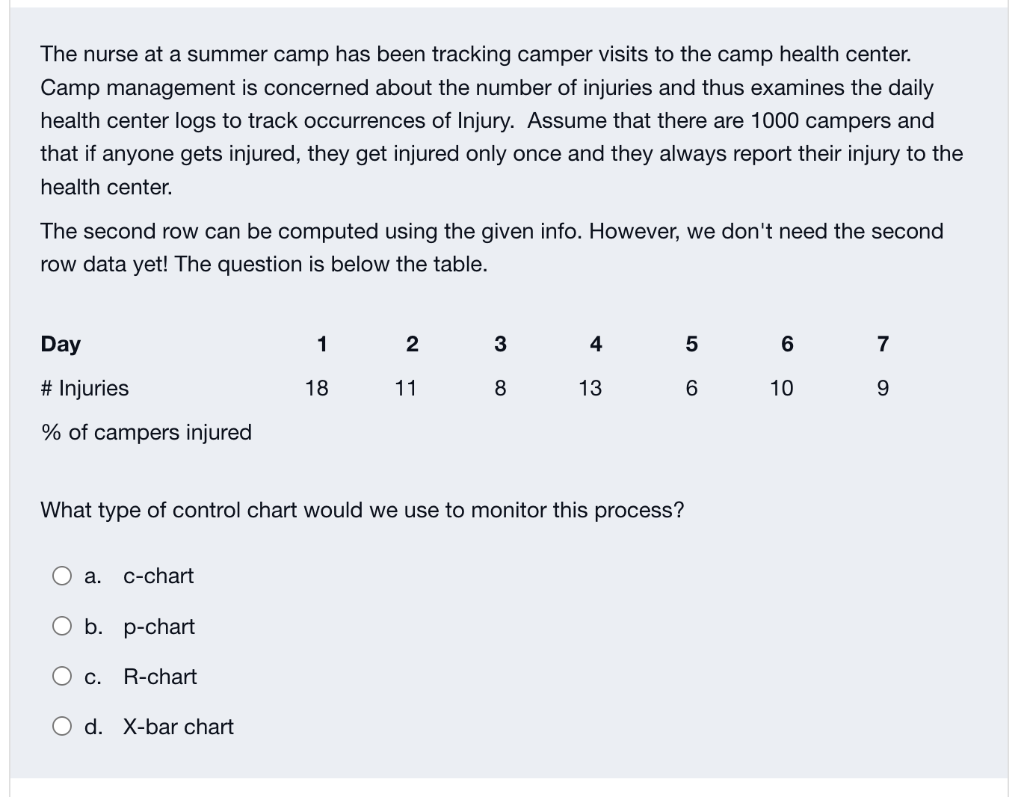The width and height of the screenshot is (1024, 797).
Task: Select the c-chart radio button
Action: coord(61,576)
